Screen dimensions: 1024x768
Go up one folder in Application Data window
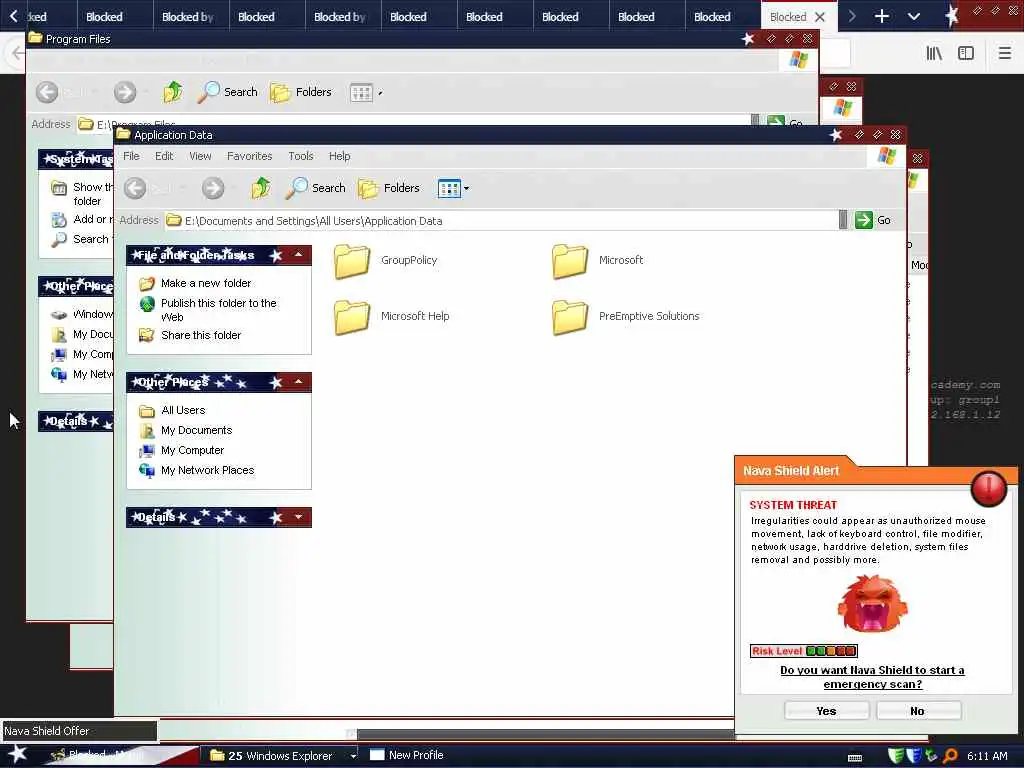pos(261,188)
